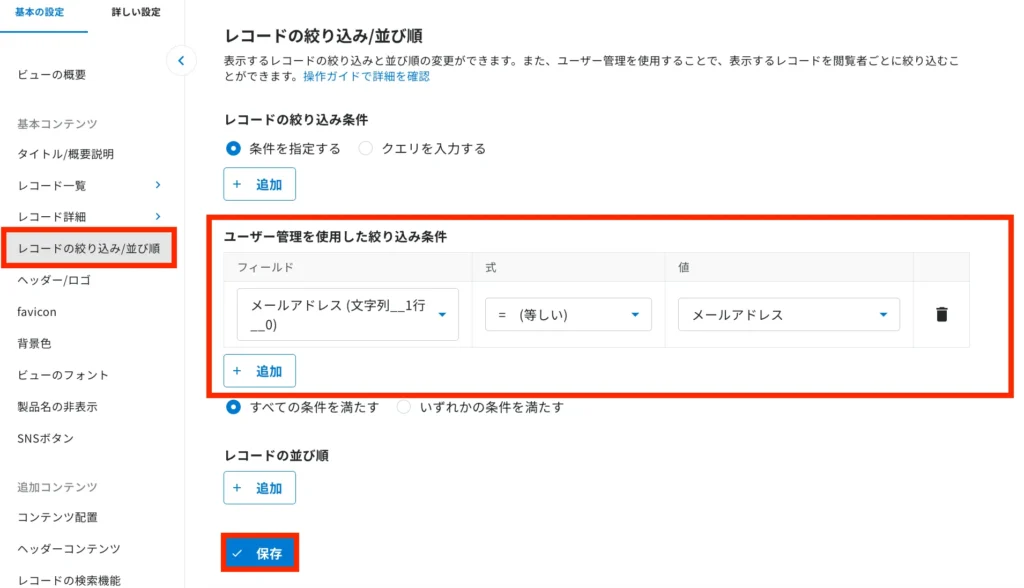Viewport: 1024px width, 588px height.
Task: Open the 式 dropdown showing = (等しい)
Action: tap(568, 314)
